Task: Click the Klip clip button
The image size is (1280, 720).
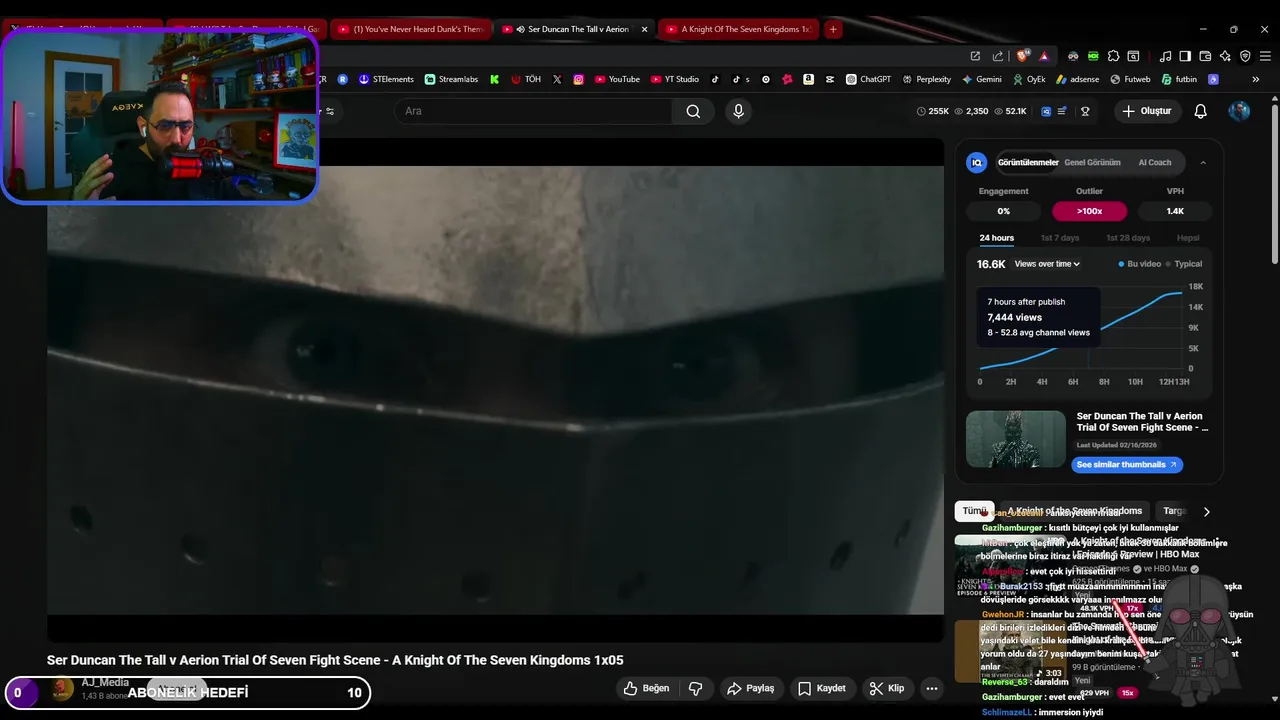Action: coord(887,688)
